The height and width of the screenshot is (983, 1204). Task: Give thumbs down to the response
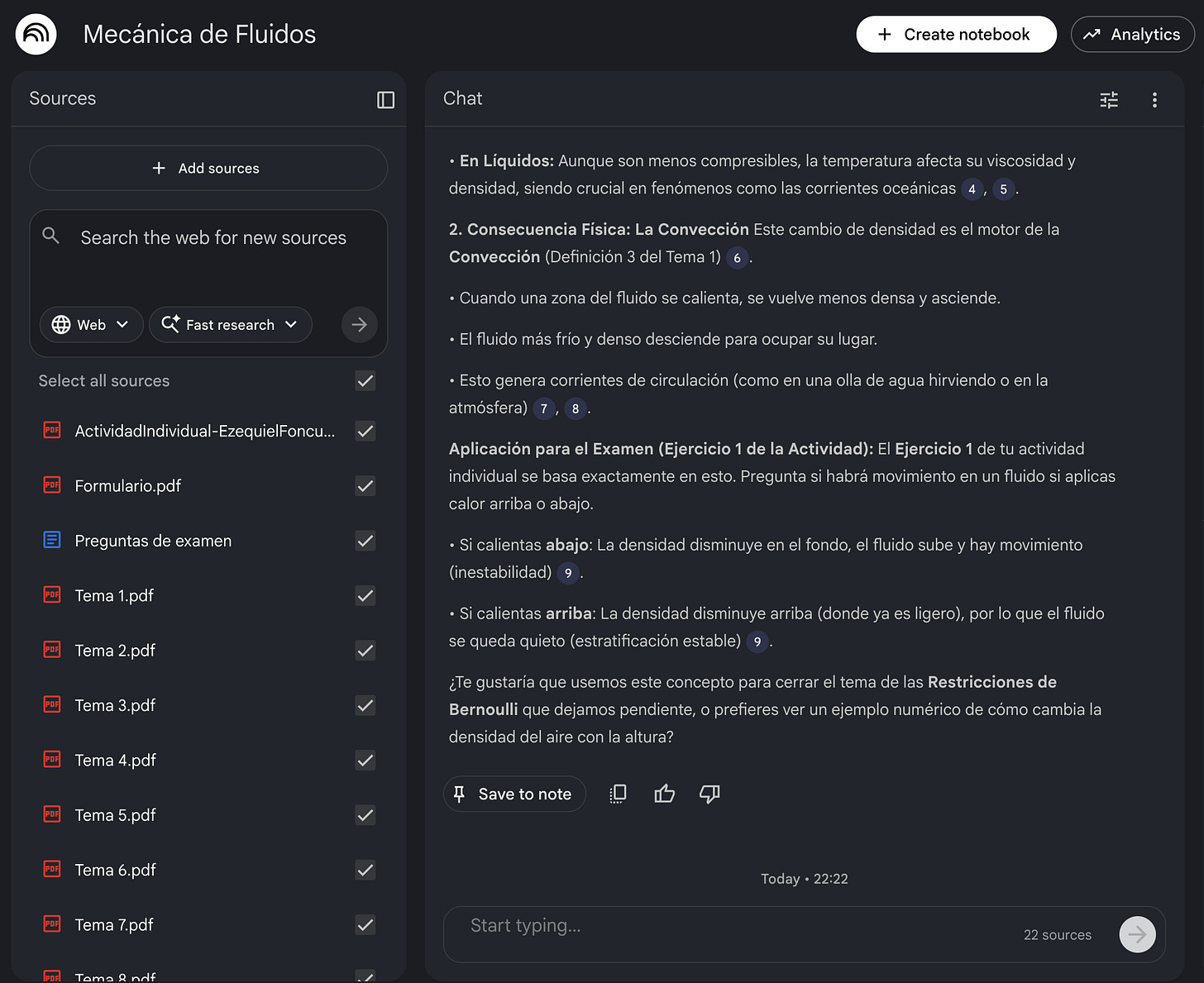(x=709, y=794)
